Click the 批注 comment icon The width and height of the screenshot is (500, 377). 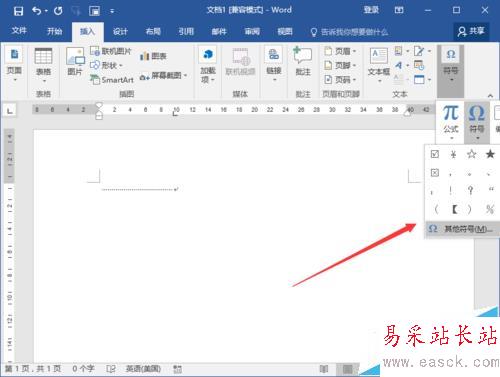point(303,61)
